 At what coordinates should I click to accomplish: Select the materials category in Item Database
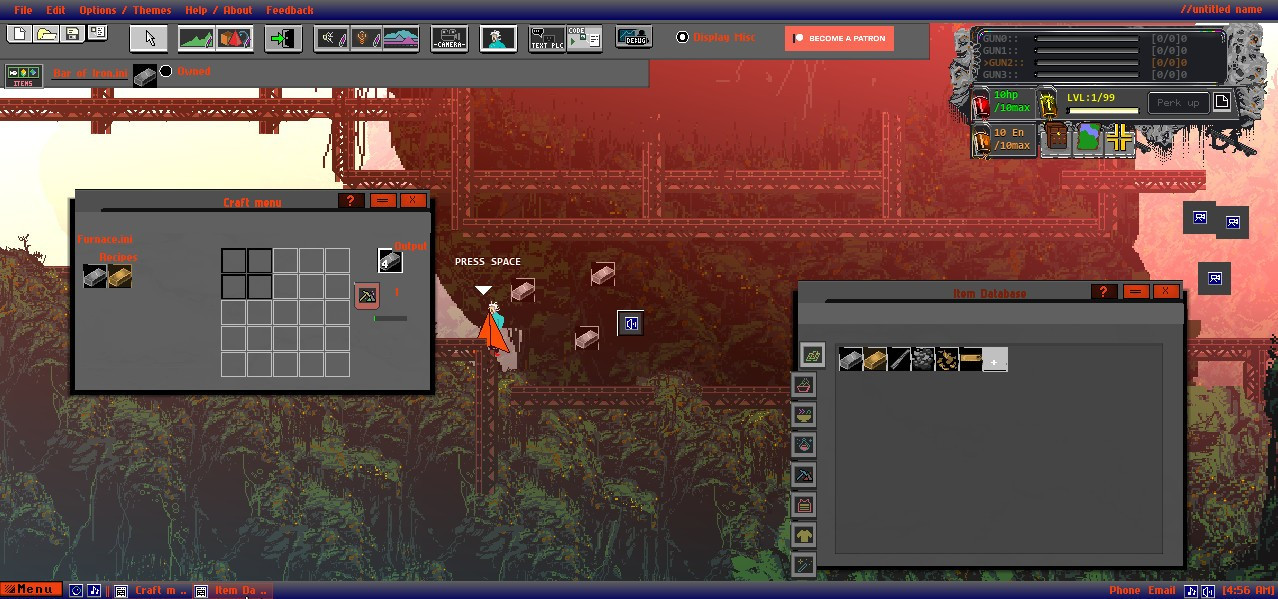point(812,355)
